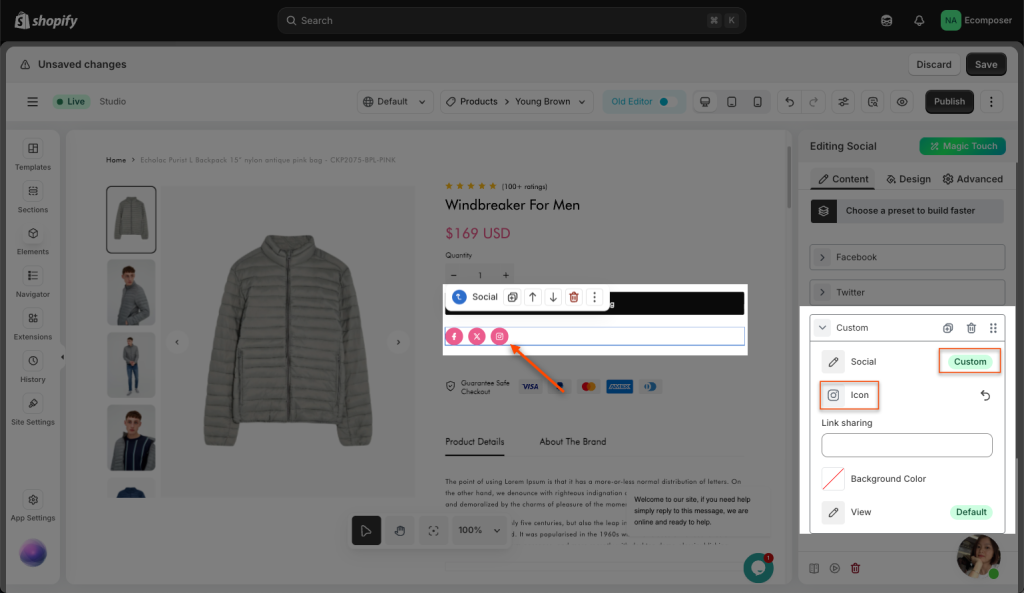Open the Templates panel in sidebar
Viewport: 1024px width, 593px height.
[33, 154]
